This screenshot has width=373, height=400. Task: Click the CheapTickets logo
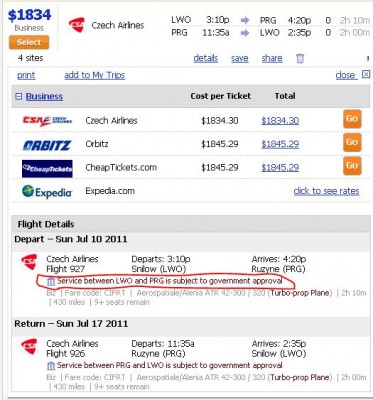[47, 169]
